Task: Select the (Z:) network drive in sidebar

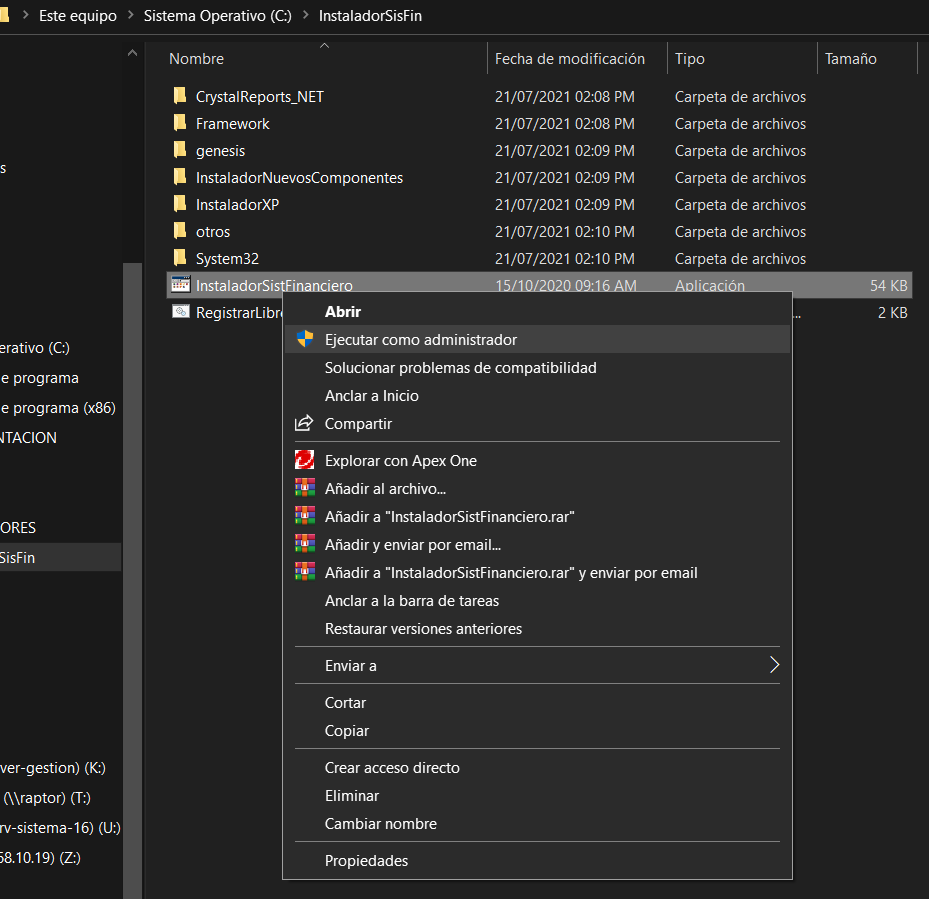Action: click(40, 858)
